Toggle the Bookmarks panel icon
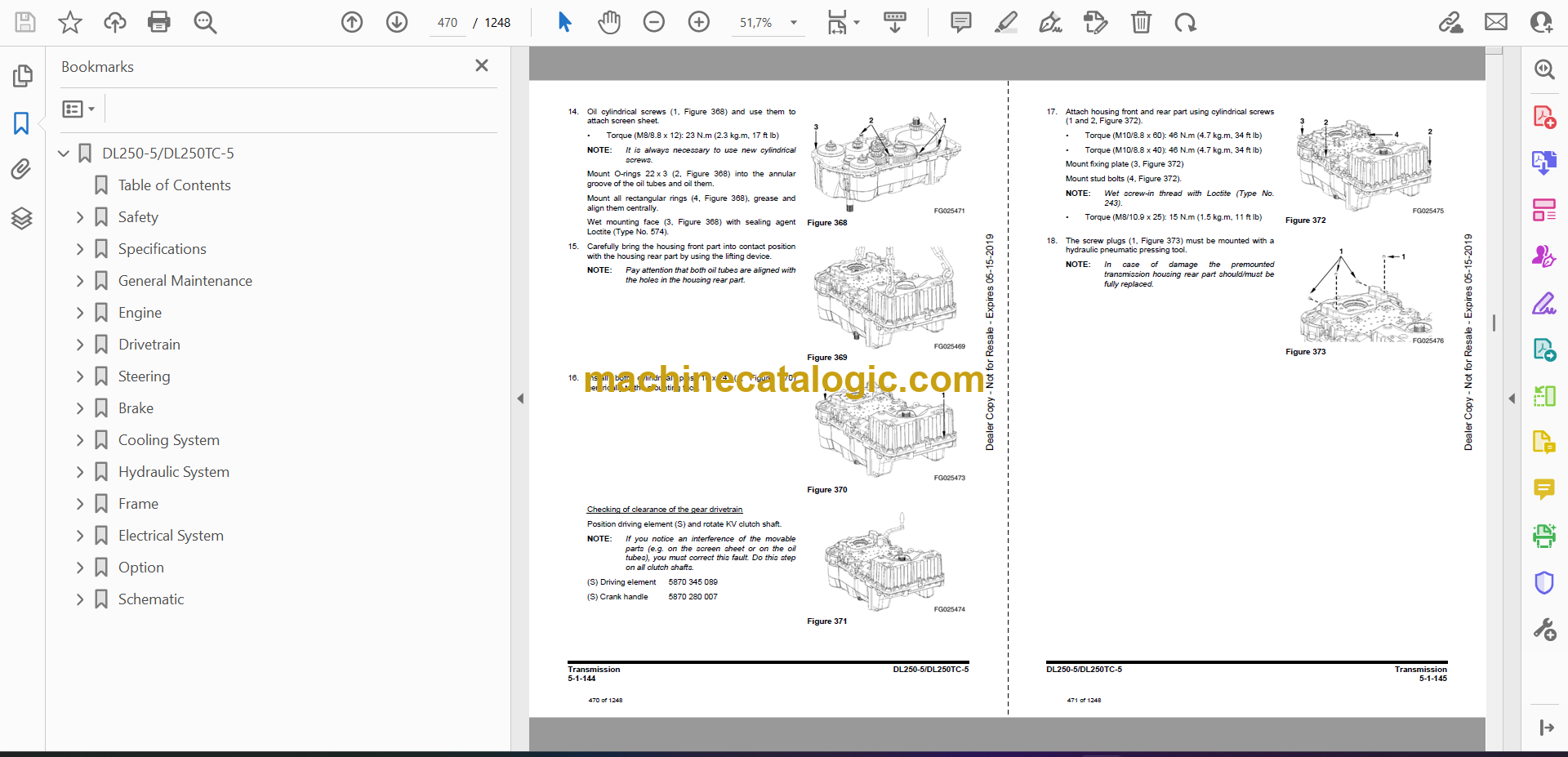Screen dimensions: 1568x757 point(22,123)
